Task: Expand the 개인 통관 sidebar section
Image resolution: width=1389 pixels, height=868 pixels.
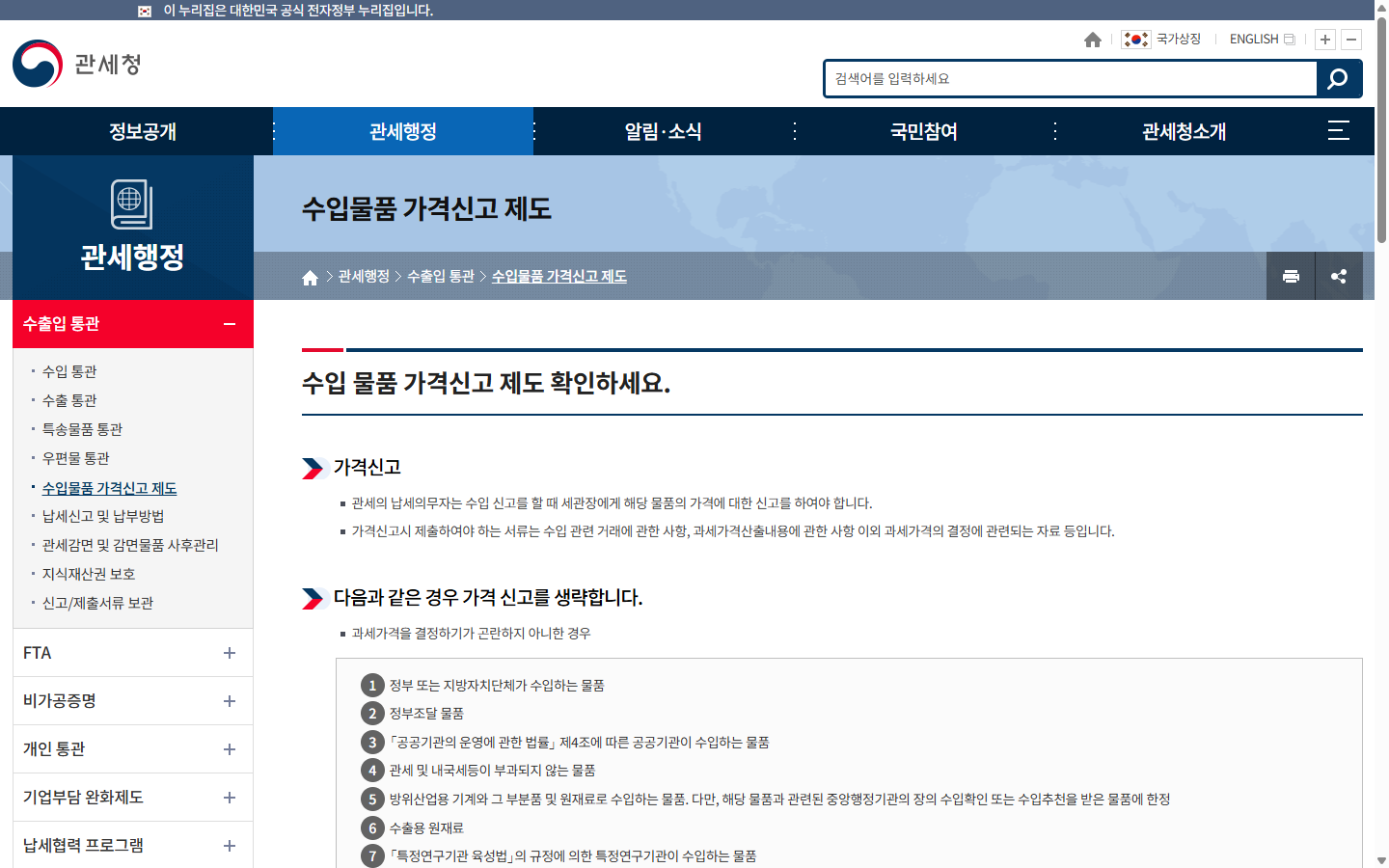Action: click(x=133, y=749)
